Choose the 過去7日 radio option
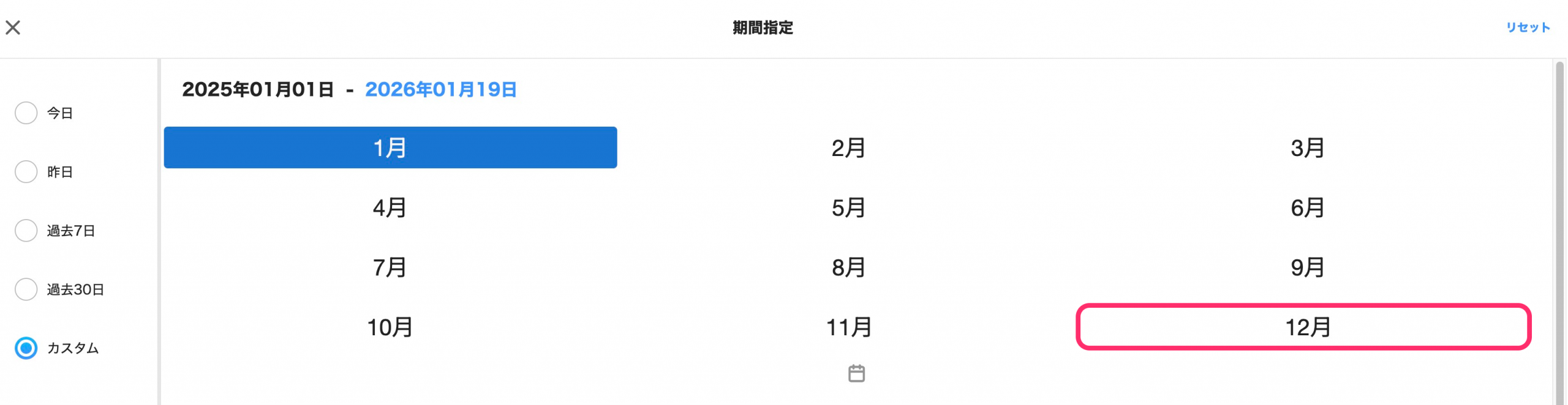Image resolution: width=1568 pixels, height=405 pixels. pyautogui.click(x=26, y=231)
